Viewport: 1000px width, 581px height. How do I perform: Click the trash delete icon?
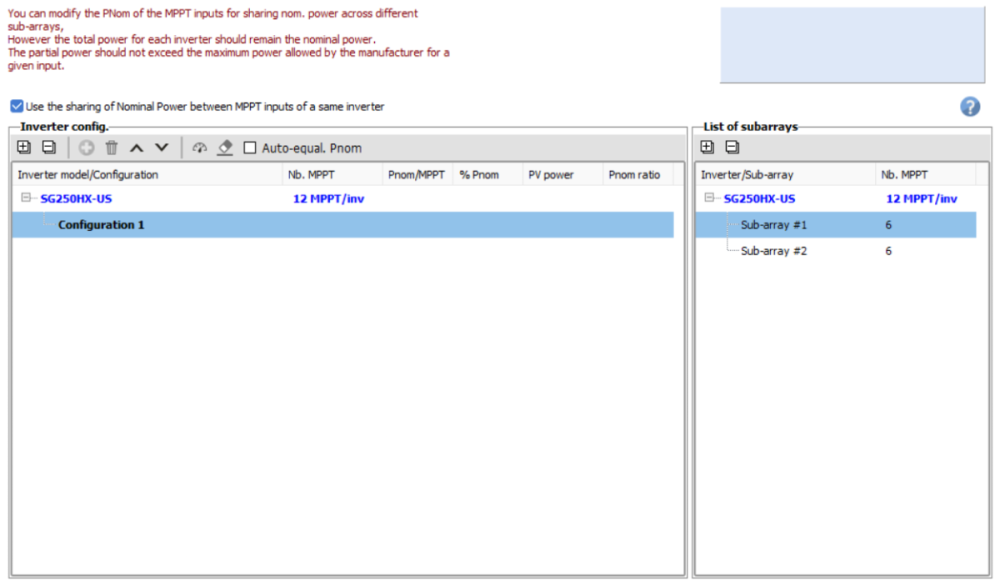pyautogui.click(x=111, y=148)
